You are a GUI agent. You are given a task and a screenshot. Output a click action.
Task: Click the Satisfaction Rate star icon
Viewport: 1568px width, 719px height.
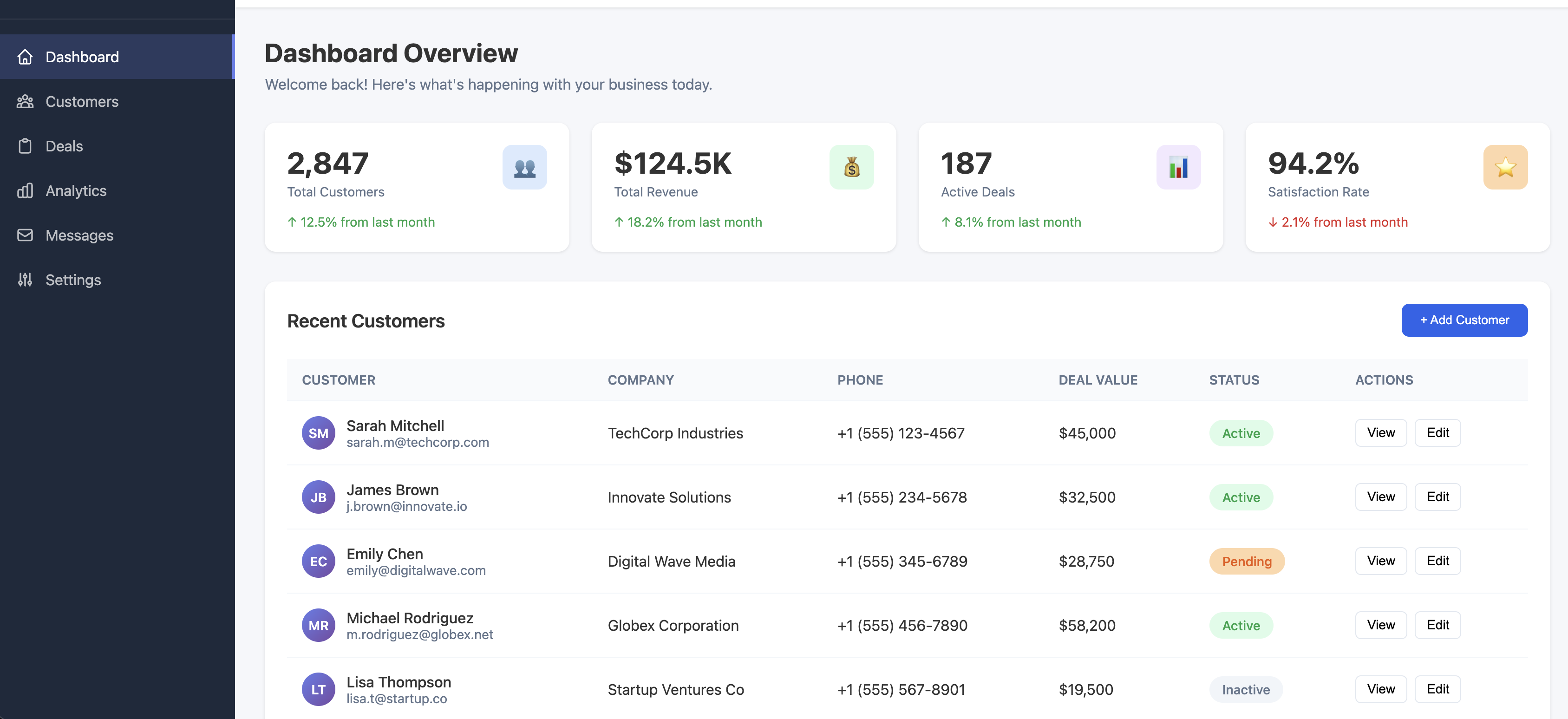point(1505,167)
